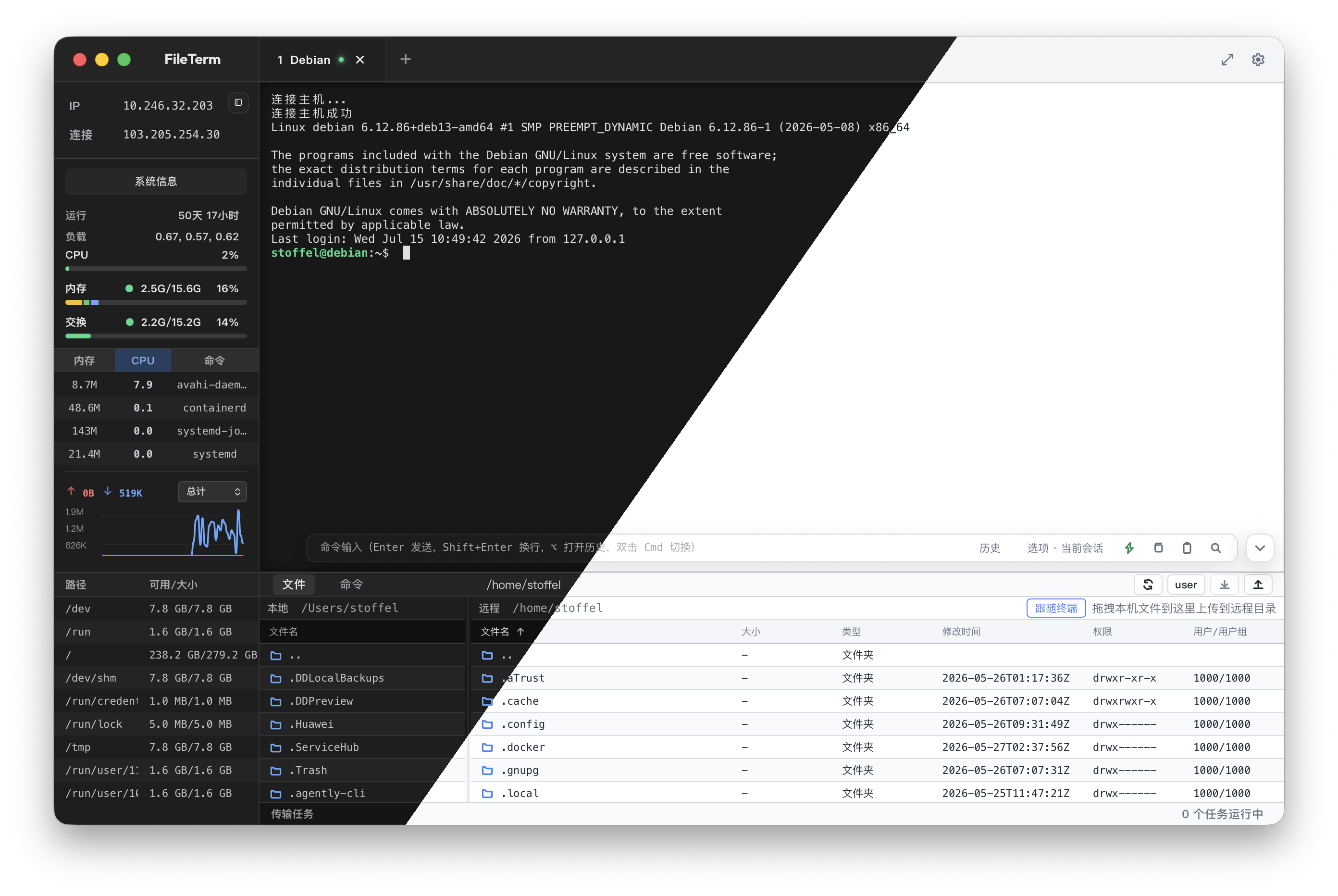Click the 0 个任务运行中 status text
This screenshot has height=896, width=1338.
click(x=1222, y=814)
